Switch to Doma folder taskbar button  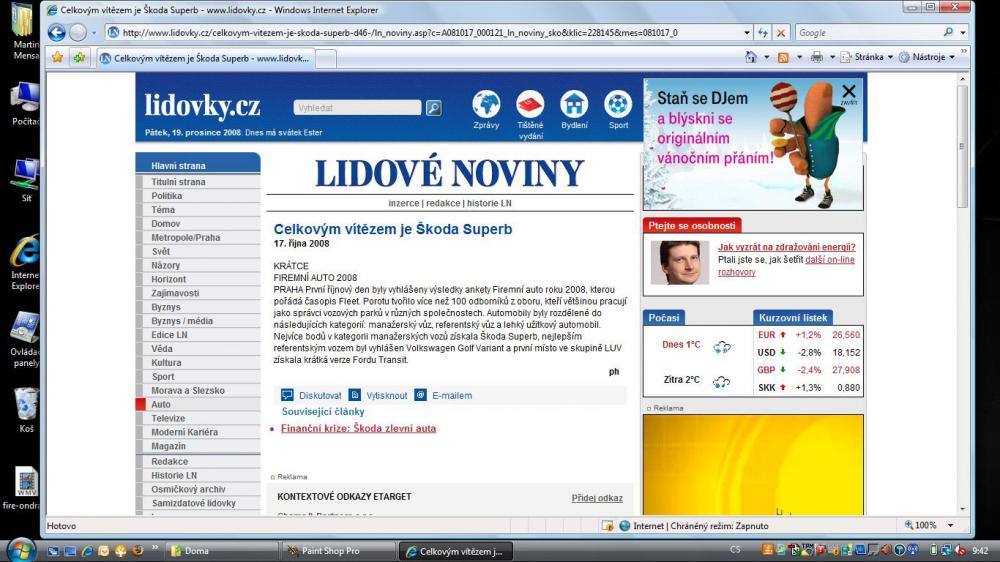coord(223,551)
